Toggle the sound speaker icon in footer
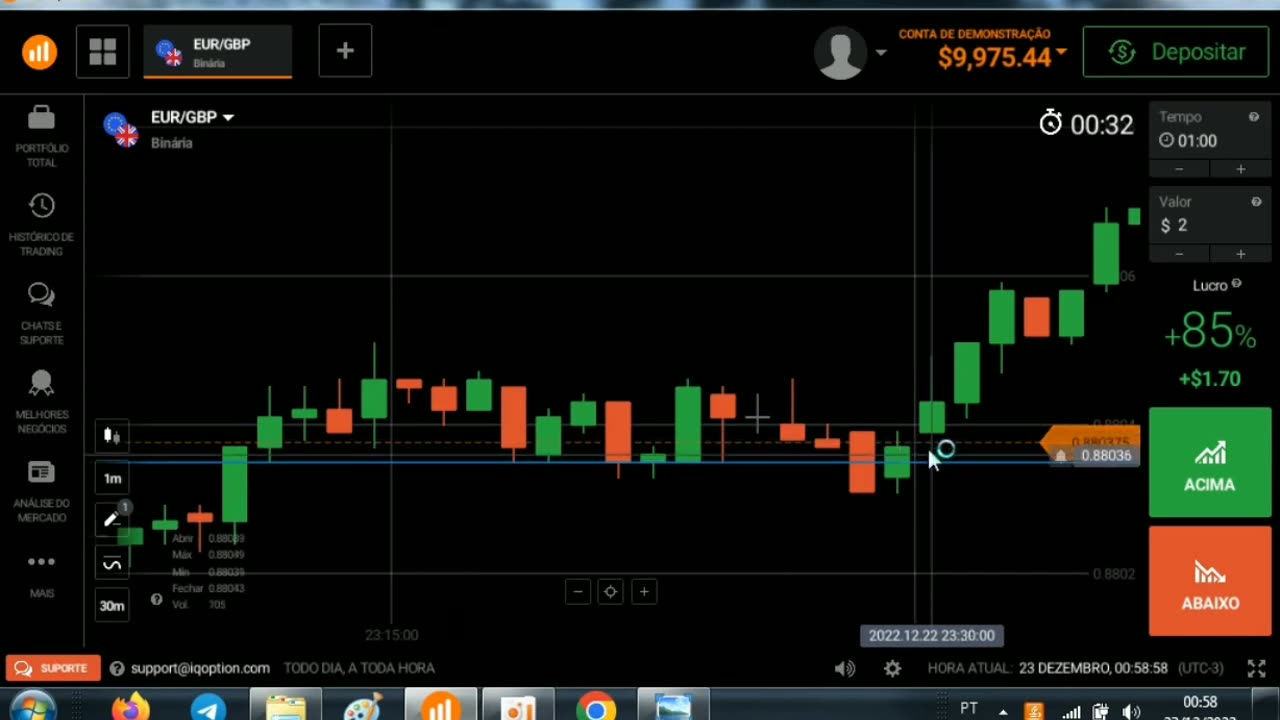This screenshot has height=720, width=1280. [845, 668]
